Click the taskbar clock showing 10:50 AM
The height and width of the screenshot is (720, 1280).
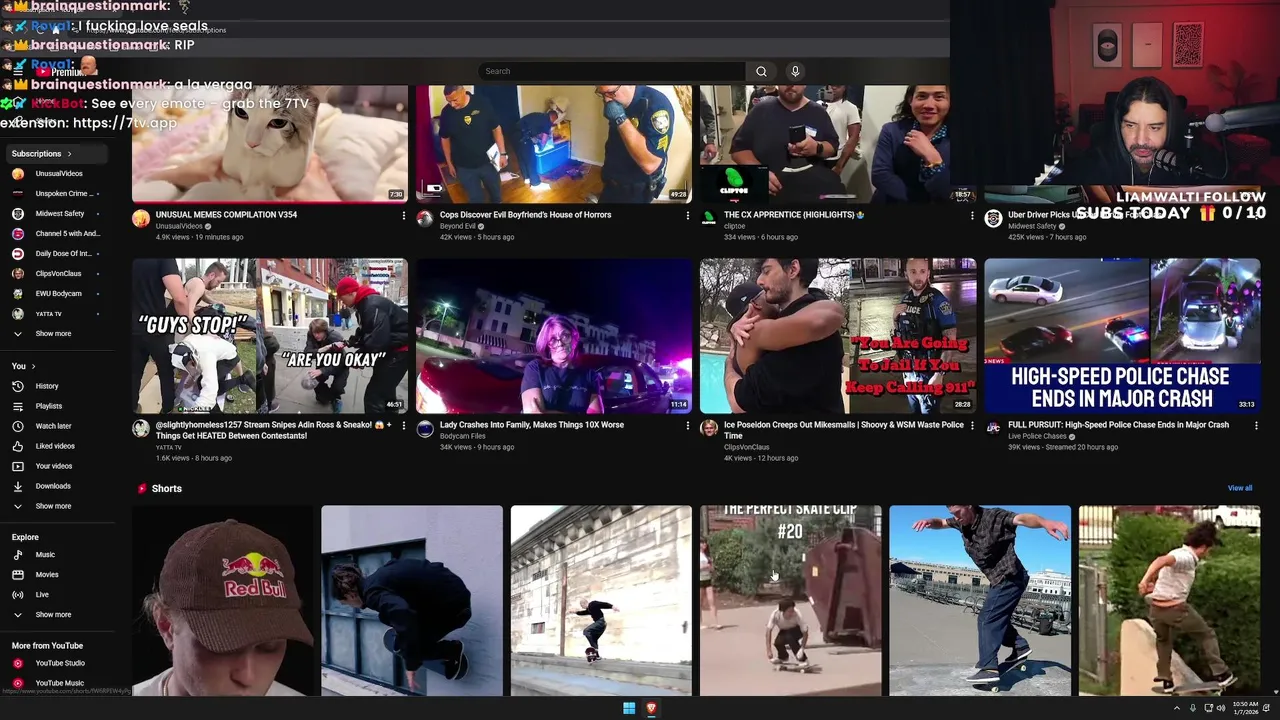(1245, 708)
